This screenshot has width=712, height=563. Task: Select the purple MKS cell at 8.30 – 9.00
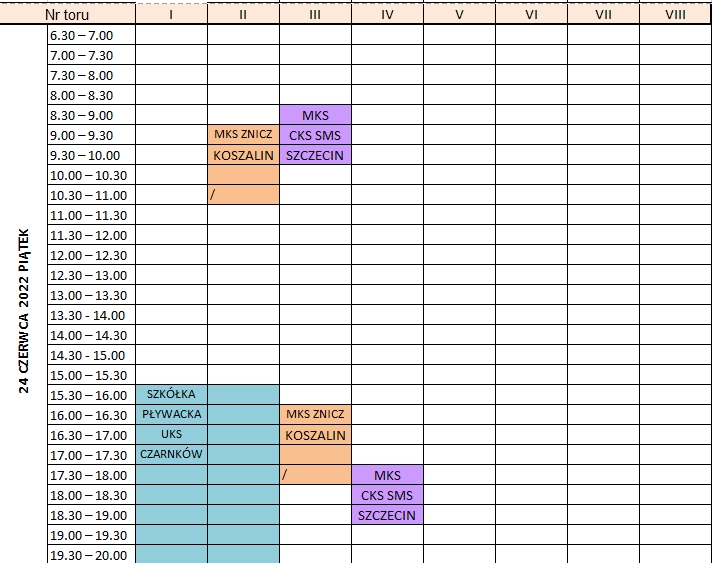pos(315,115)
